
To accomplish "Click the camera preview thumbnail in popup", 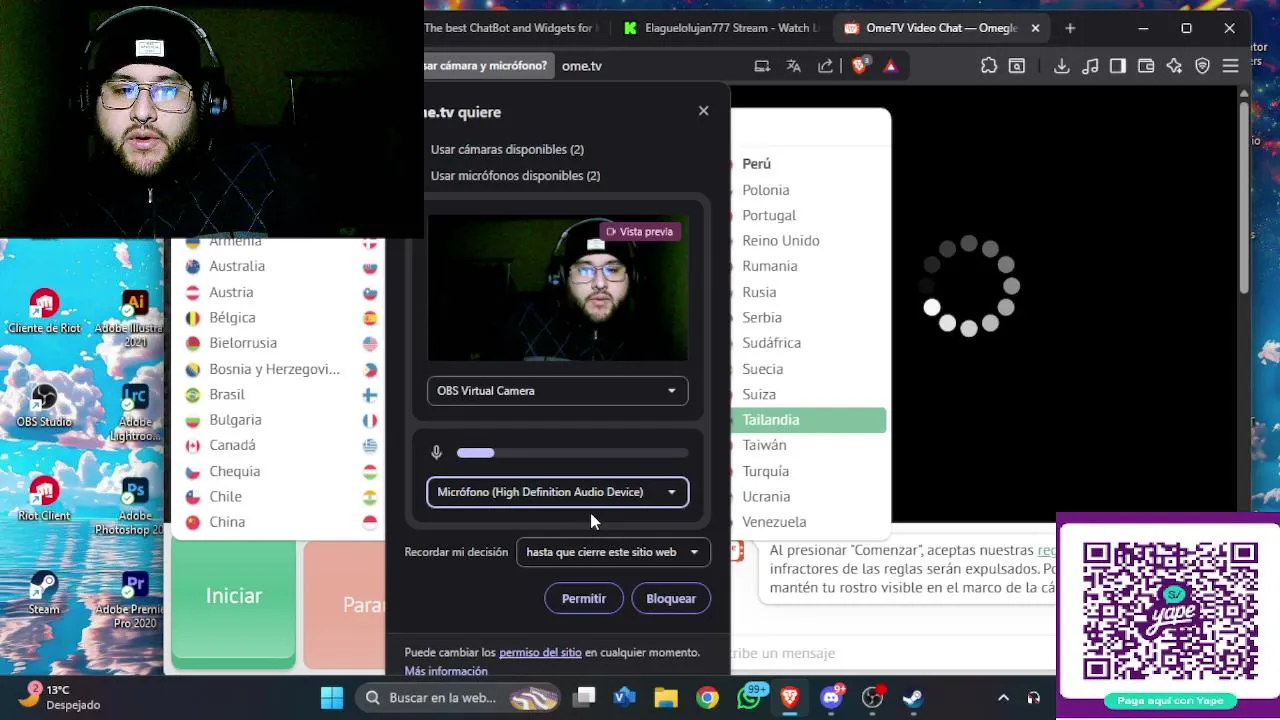I will pos(557,288).
